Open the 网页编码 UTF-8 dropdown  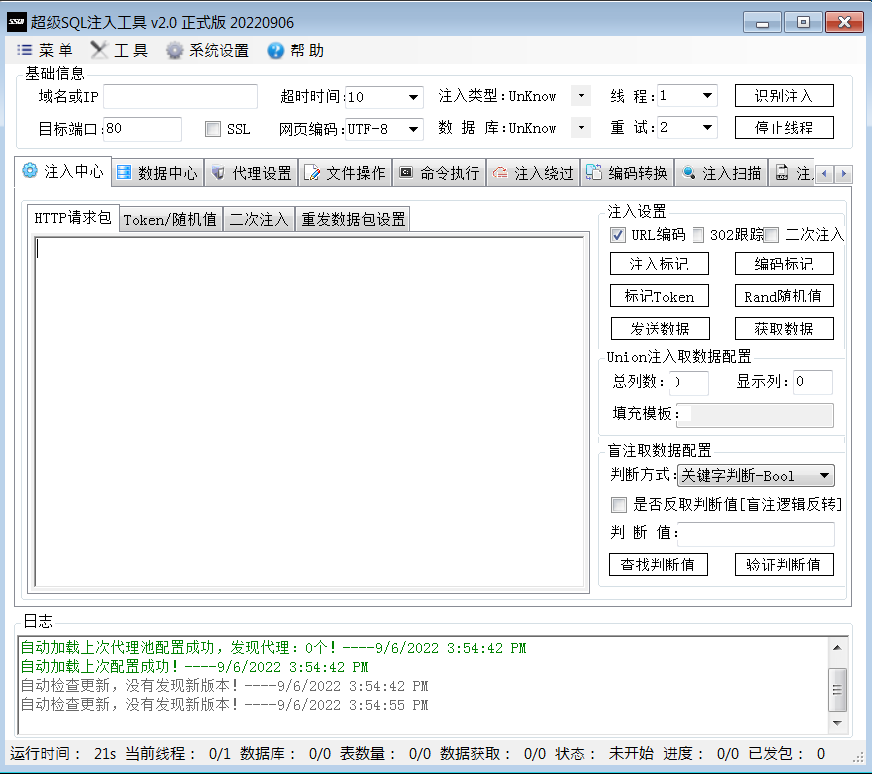pyautogui.click(x=413, y=129)
